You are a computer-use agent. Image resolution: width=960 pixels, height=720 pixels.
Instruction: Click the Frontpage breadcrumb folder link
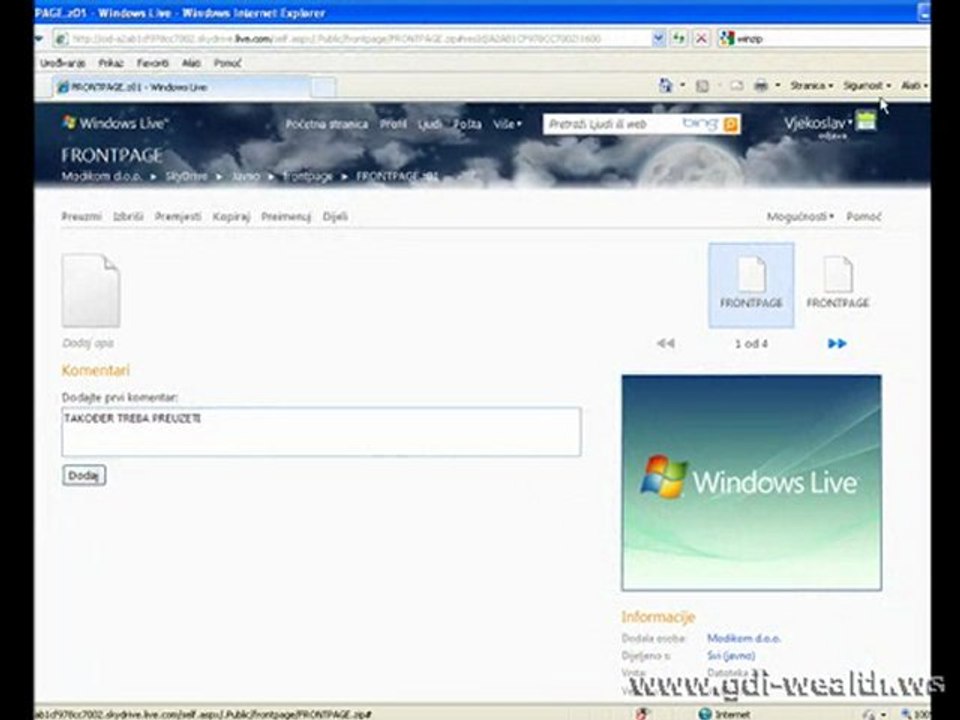pos(308,176)
